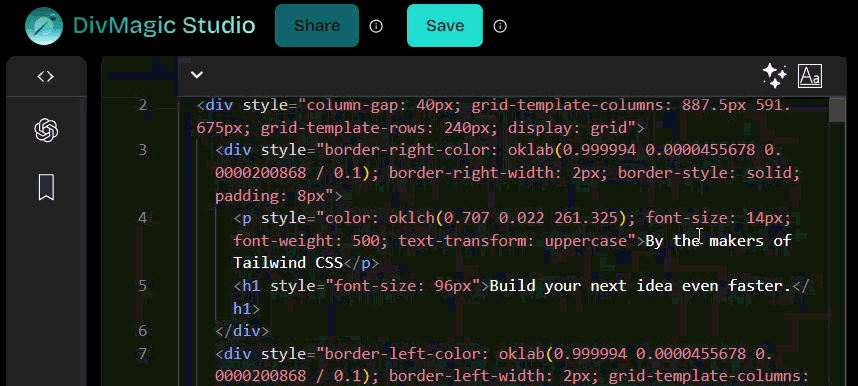Collapse the editor with the chevron-down arrow
Viewport: 858px width, 386px height.
pyautogui.click(x=197, y=75)
